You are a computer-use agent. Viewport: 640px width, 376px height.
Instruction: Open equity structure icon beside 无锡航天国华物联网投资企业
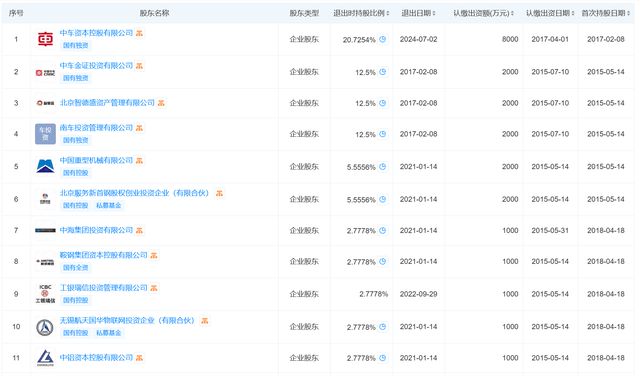(x=205, y=320)
